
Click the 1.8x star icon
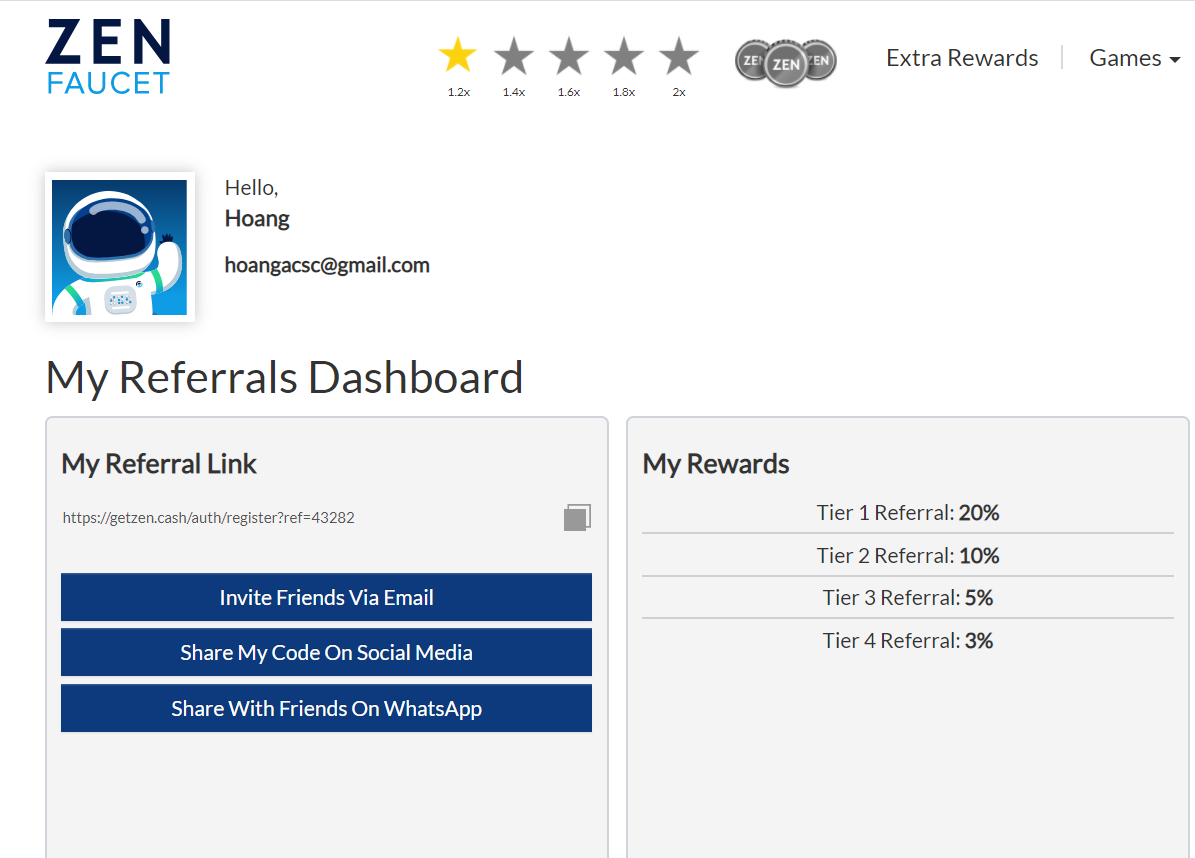click(624, 56)
